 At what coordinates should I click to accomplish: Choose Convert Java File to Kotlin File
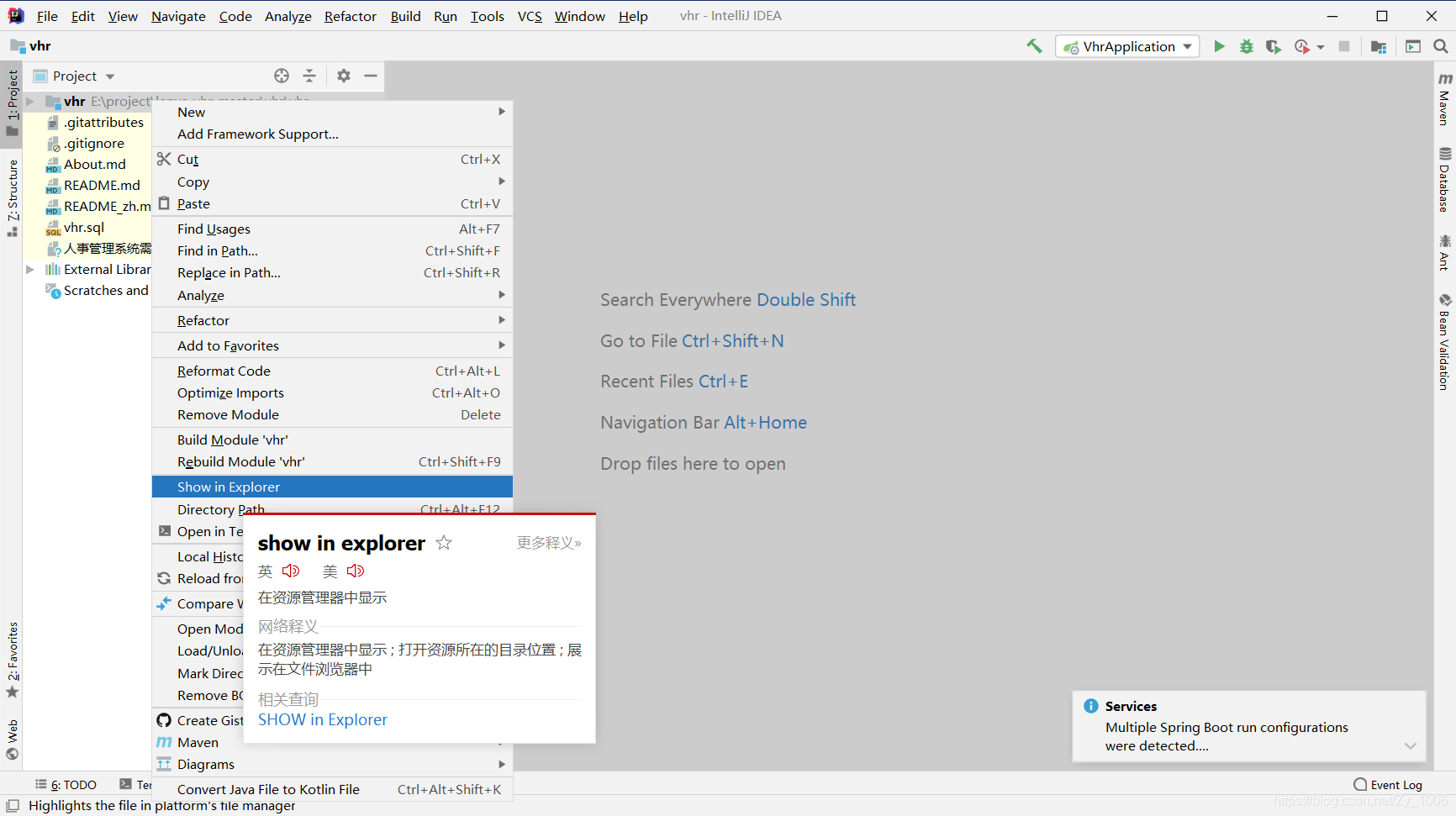332,789
